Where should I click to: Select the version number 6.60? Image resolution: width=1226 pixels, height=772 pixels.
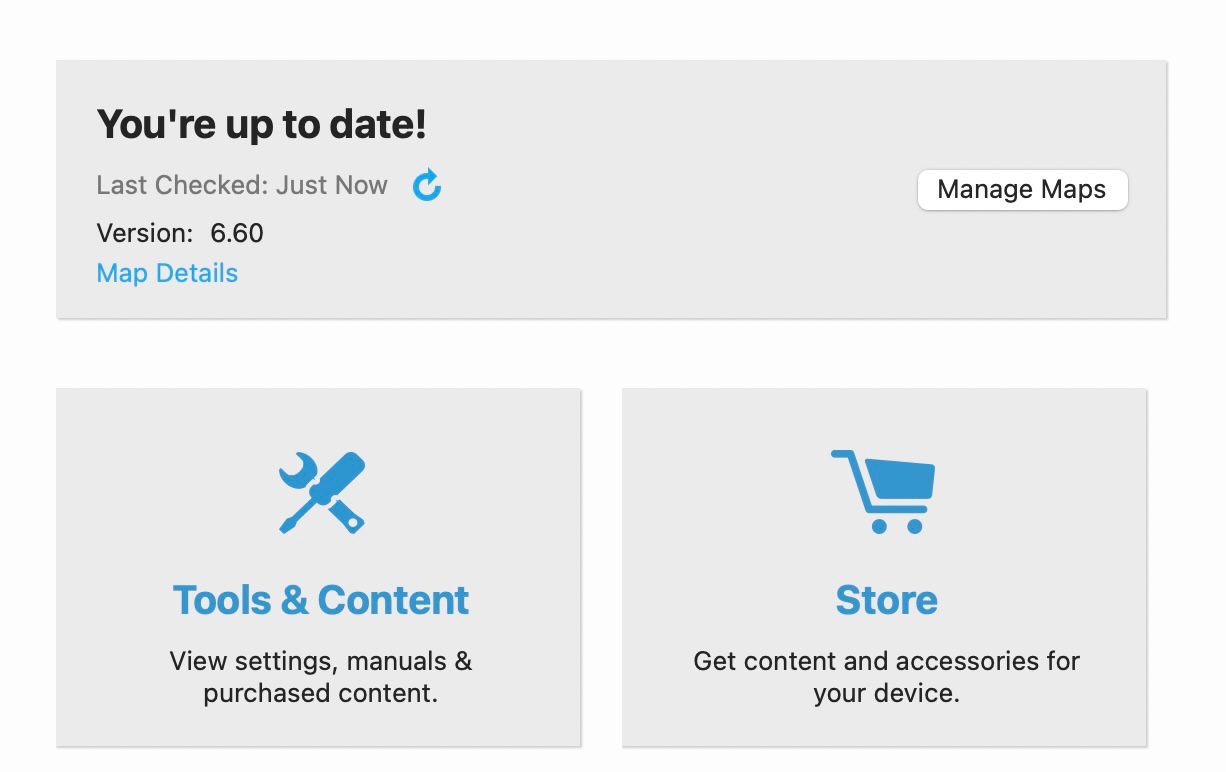point(237,234)
